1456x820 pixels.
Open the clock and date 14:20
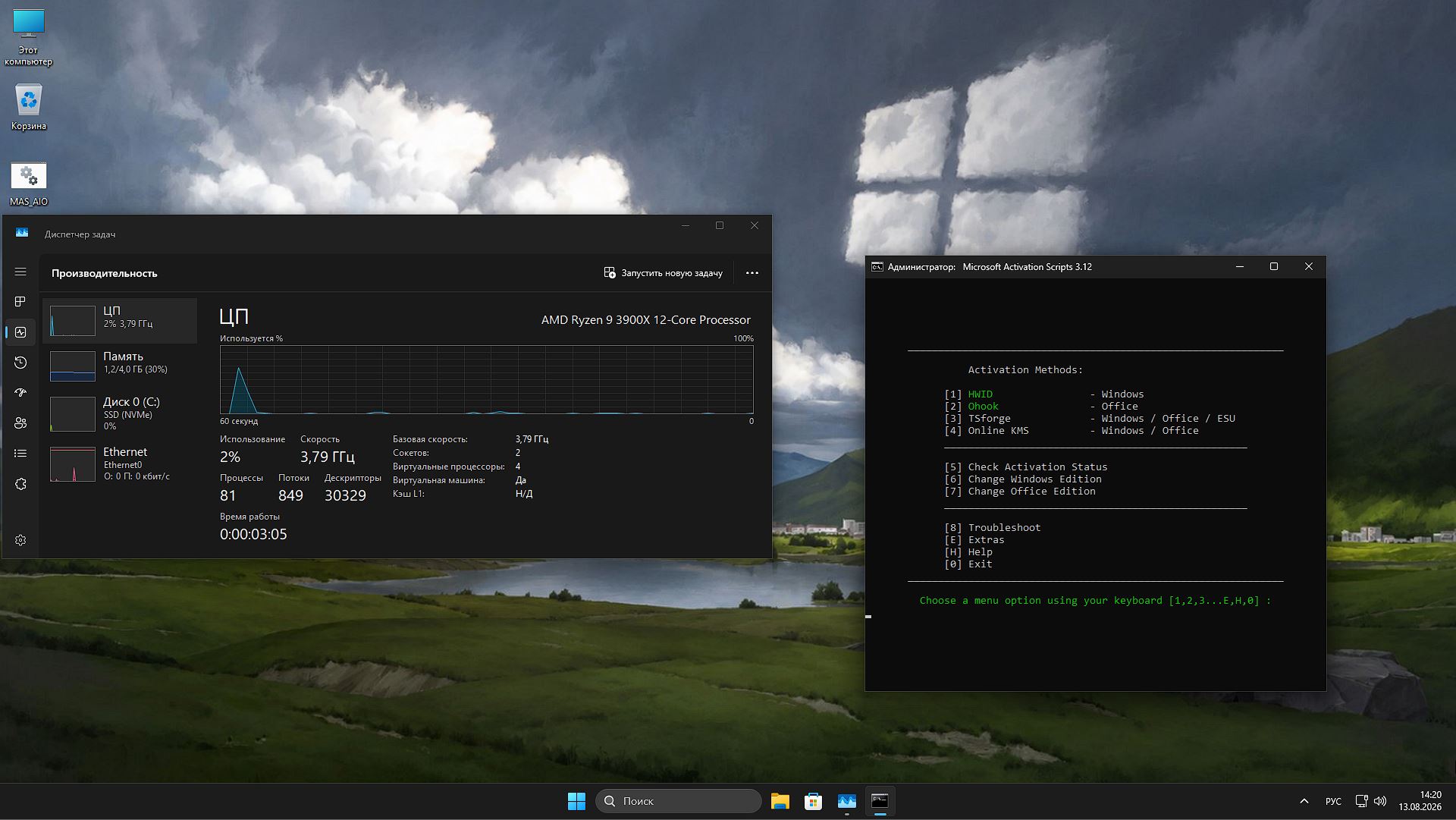(x=1420, y=801)
